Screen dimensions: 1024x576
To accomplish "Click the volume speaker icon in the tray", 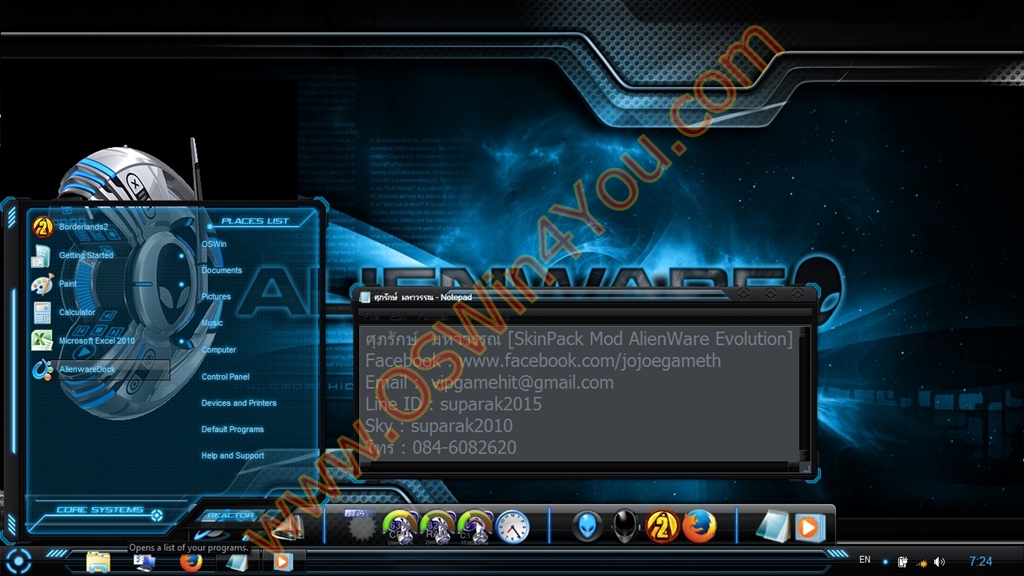I will 939,562.
